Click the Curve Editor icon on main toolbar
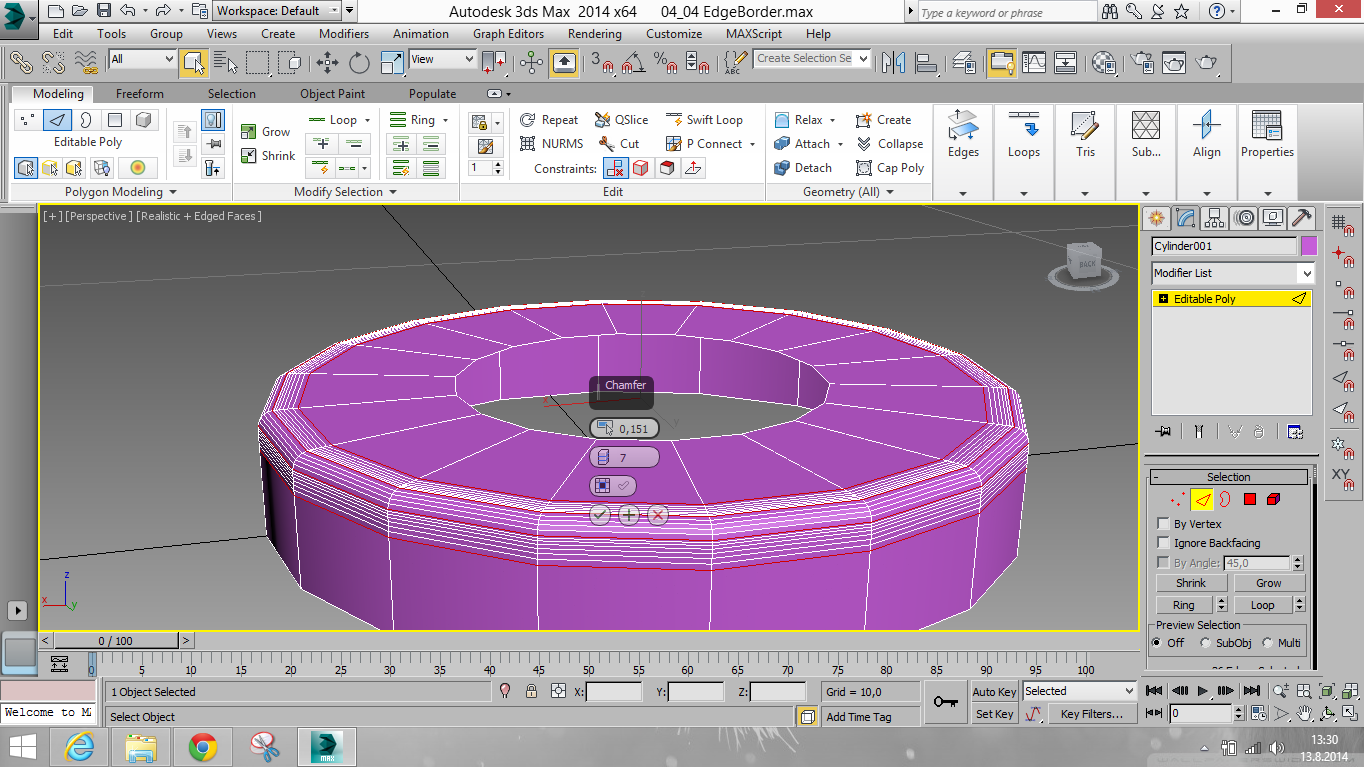The width and height of the screenshot is (1364, 767). click(1034, 62)
